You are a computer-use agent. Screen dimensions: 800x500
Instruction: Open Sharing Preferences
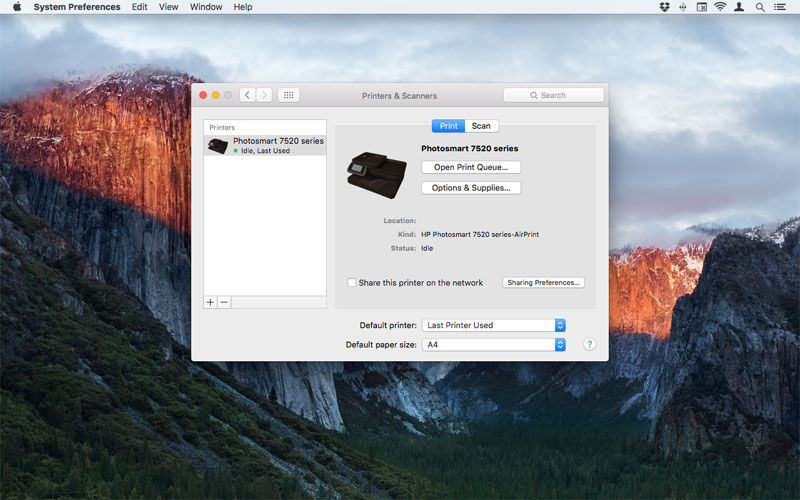coord(543,283)
